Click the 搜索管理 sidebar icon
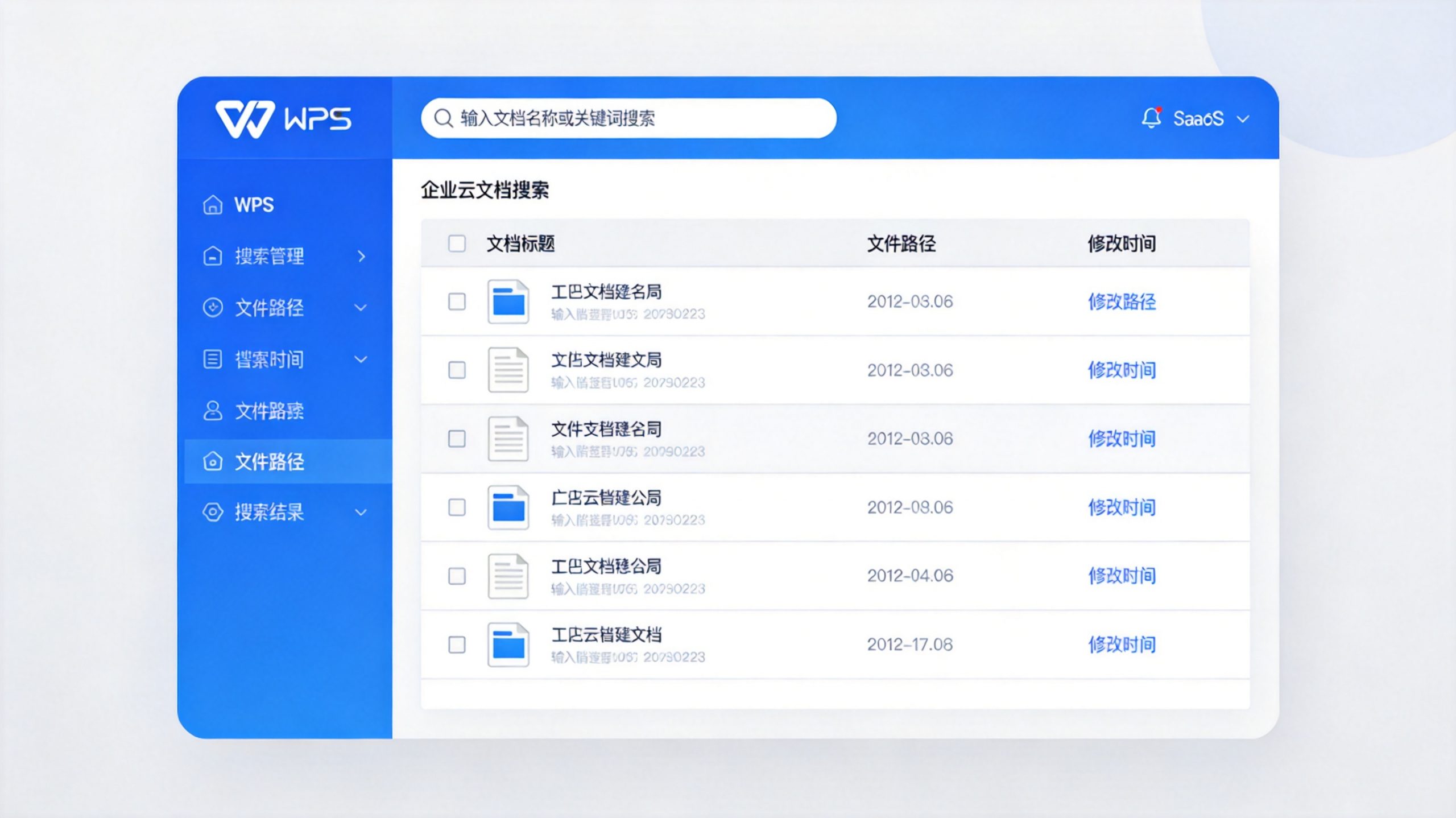 pos(213,256)
